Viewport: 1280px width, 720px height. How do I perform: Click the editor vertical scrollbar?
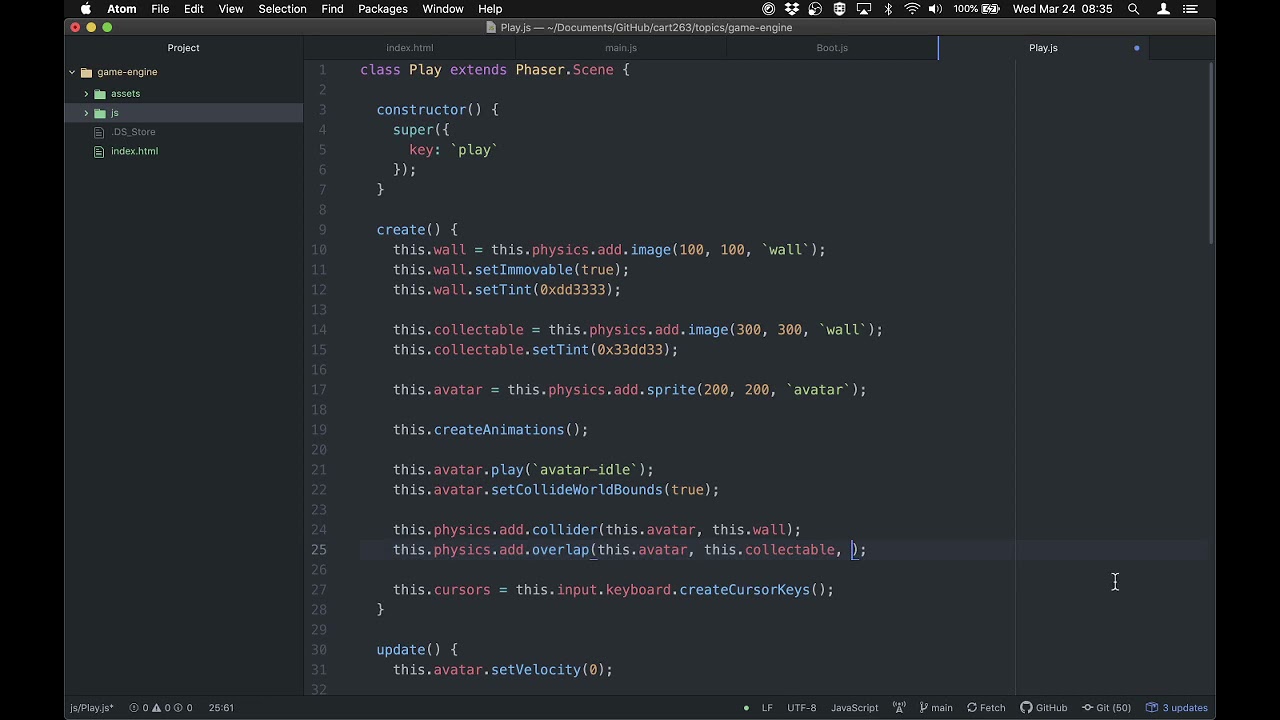coord(1211,155)
